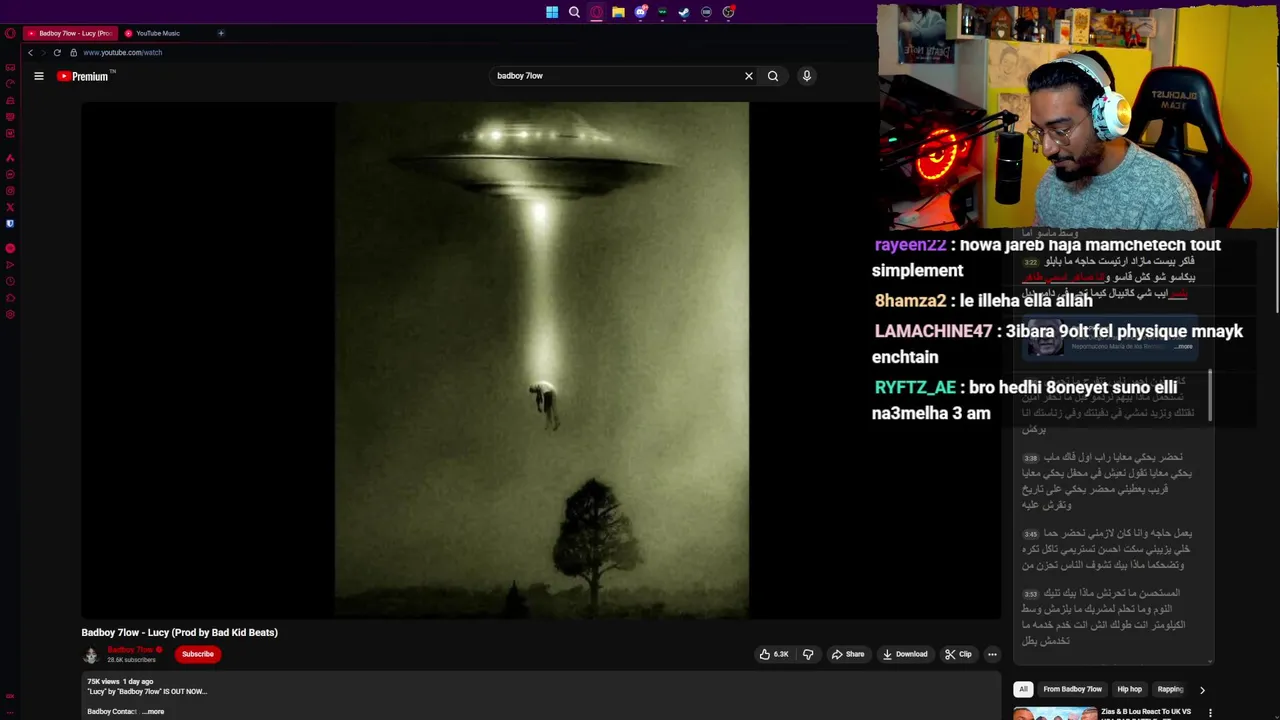
Task: Switch to the Badboy 7low - Lucy tab
Action: pyautogui.click(x=69, y=33)
